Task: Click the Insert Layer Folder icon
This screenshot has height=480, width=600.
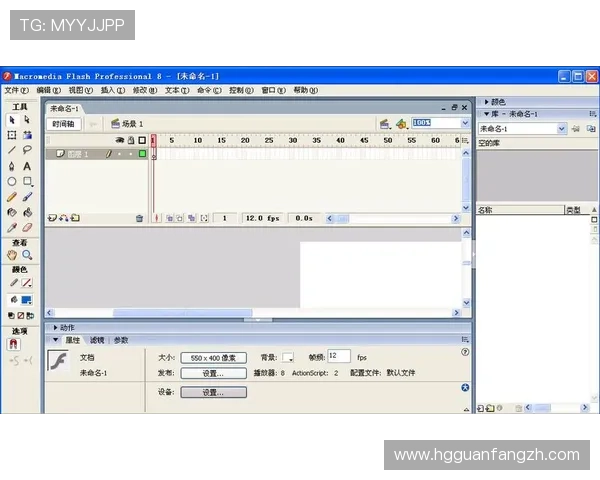Action: 75,218
